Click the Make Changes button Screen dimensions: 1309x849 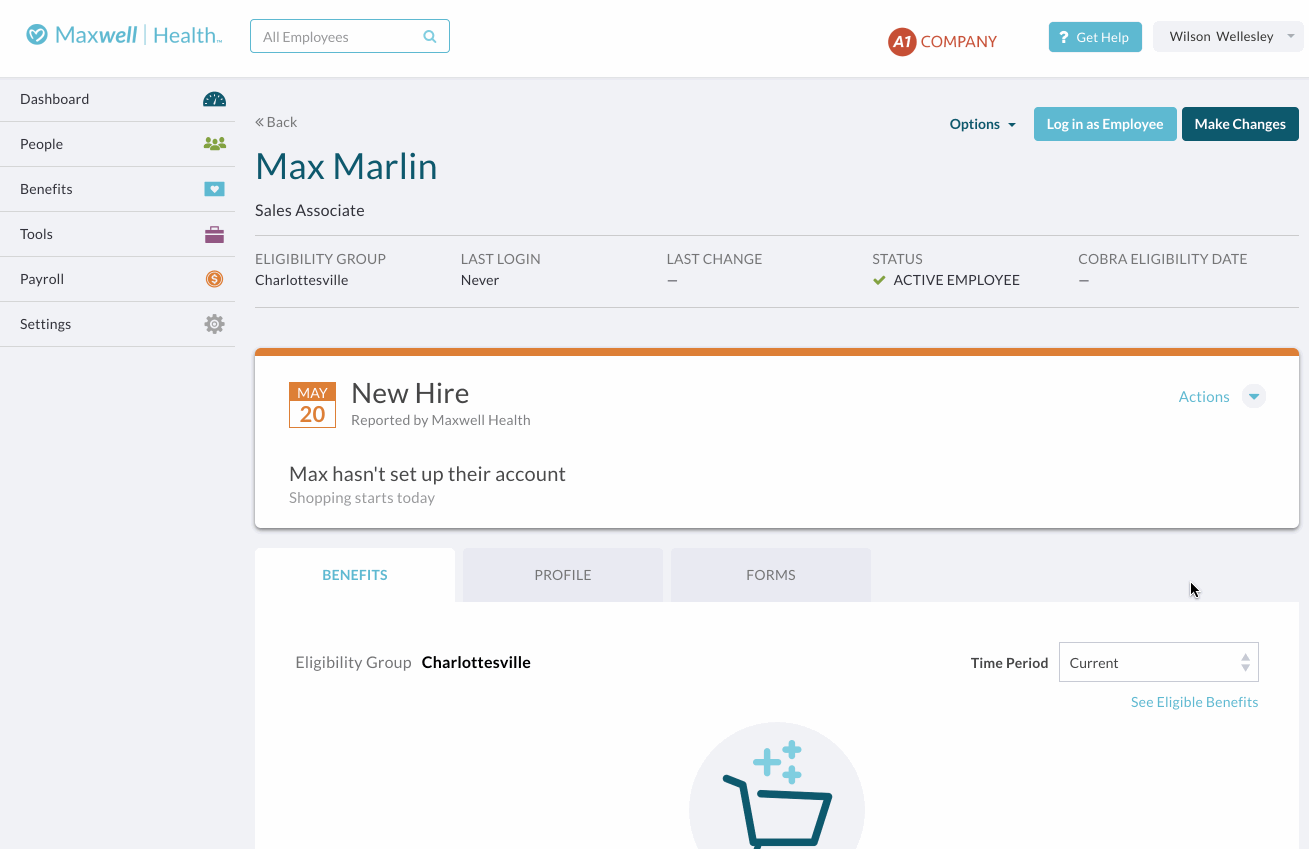click(1240, 124)
